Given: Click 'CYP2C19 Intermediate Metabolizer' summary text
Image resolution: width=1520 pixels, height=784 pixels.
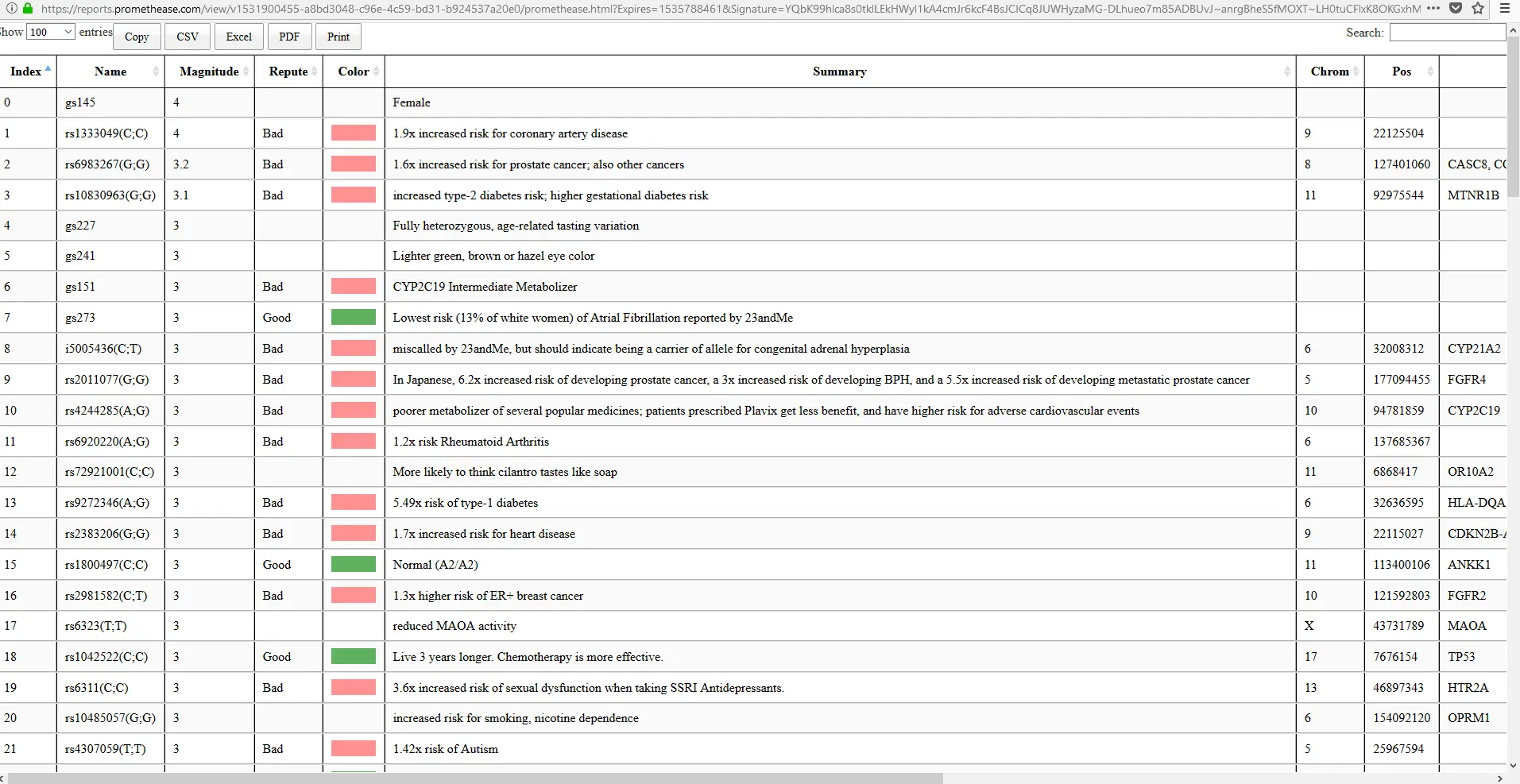Looking at the screenshot, I should click(485, 287).
